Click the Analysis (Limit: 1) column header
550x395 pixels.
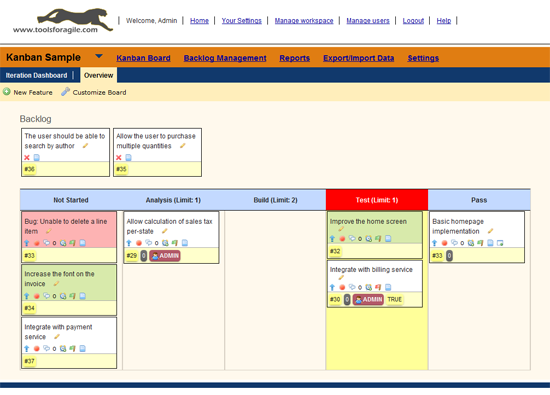click(173, 200)
